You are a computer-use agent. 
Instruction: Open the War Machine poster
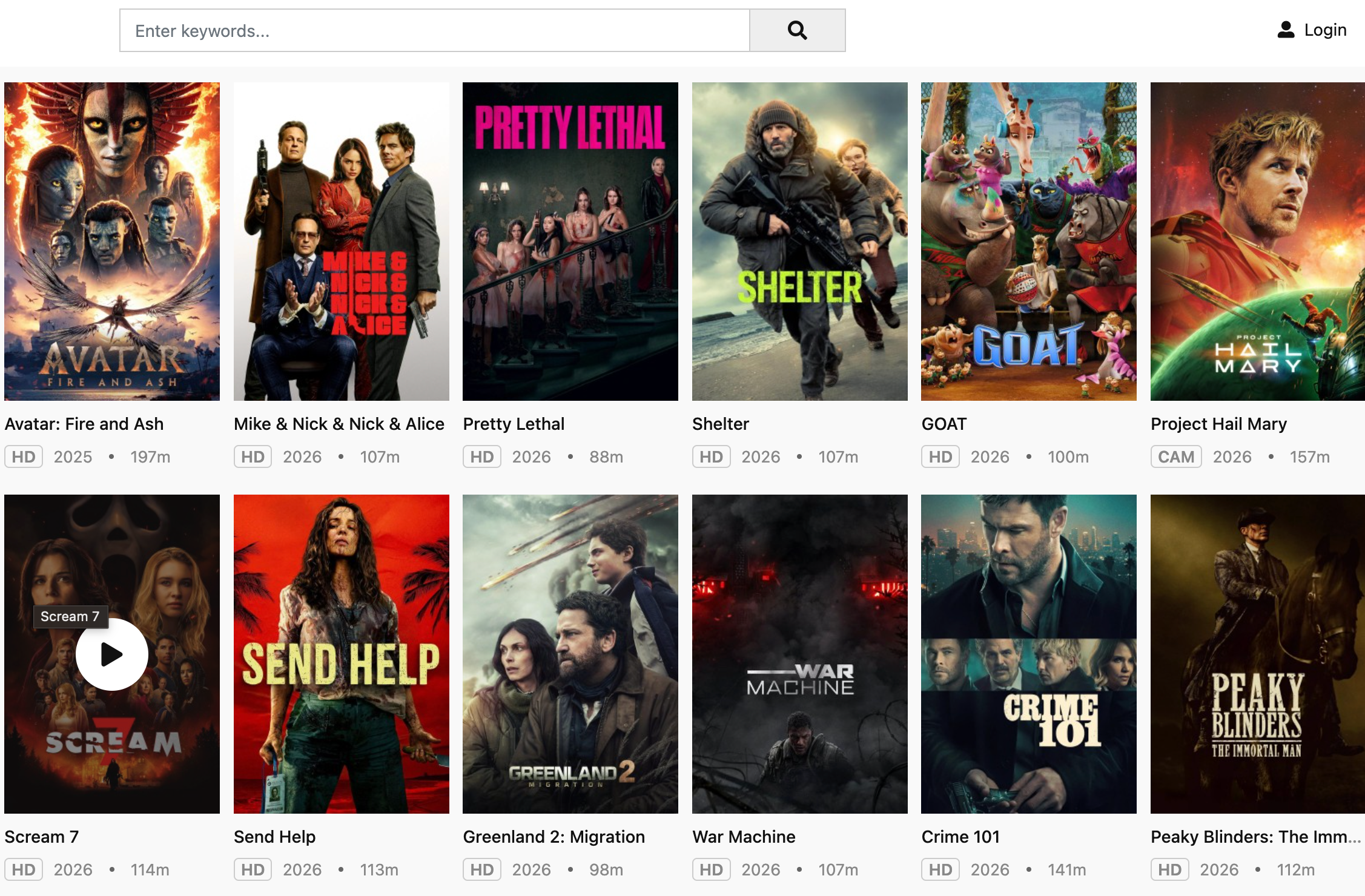800,654
